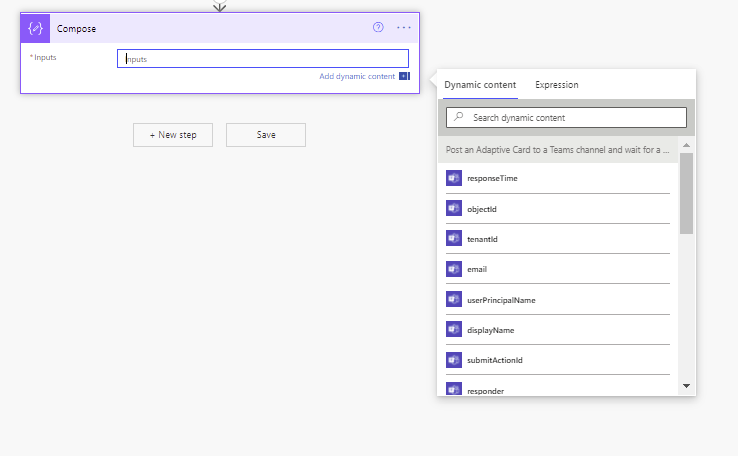738x456 pixels.
Task: Insert the tenantId dynamic value
Action: (x=558, y=239)
